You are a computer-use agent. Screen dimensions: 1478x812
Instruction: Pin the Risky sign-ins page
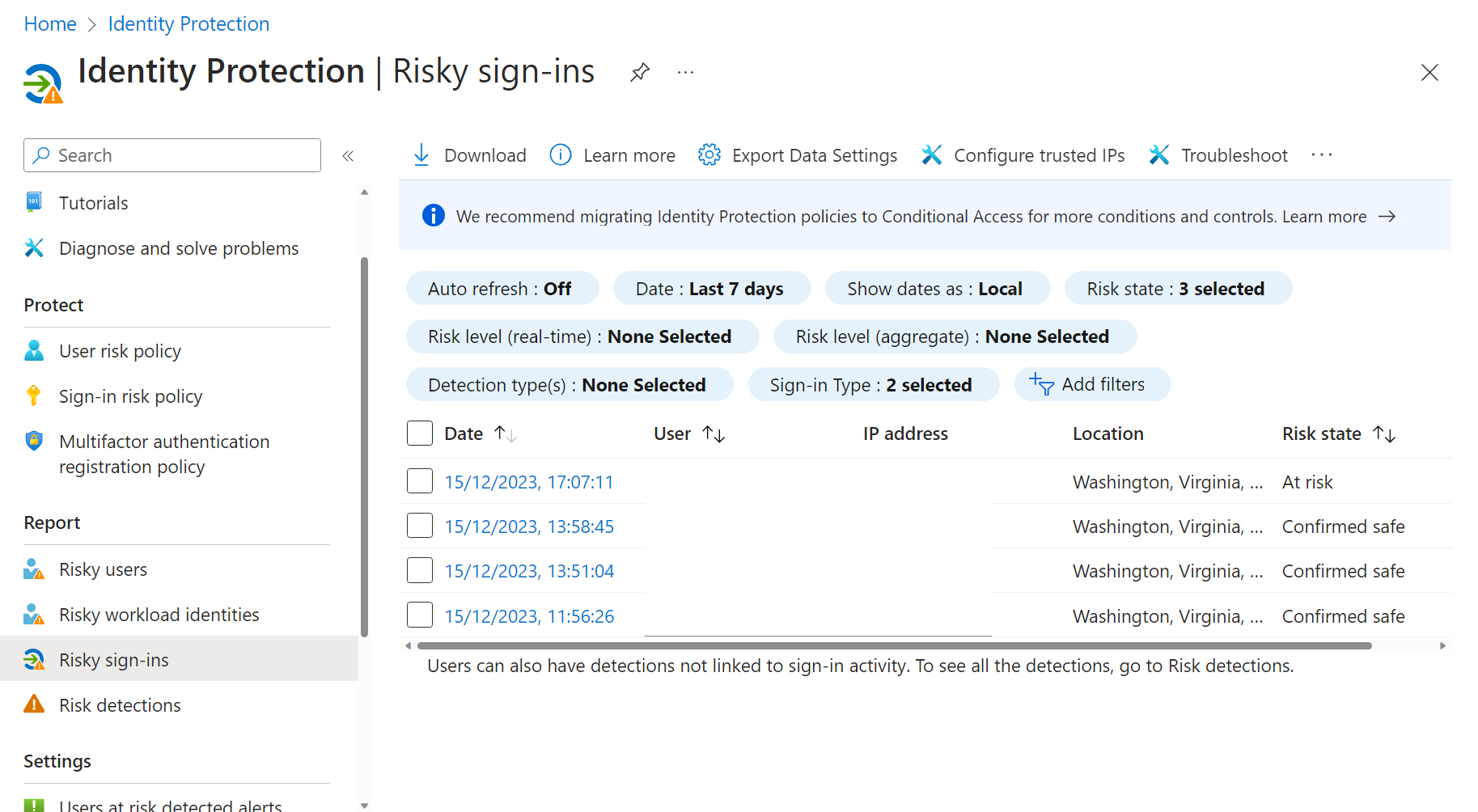point(640,72)
